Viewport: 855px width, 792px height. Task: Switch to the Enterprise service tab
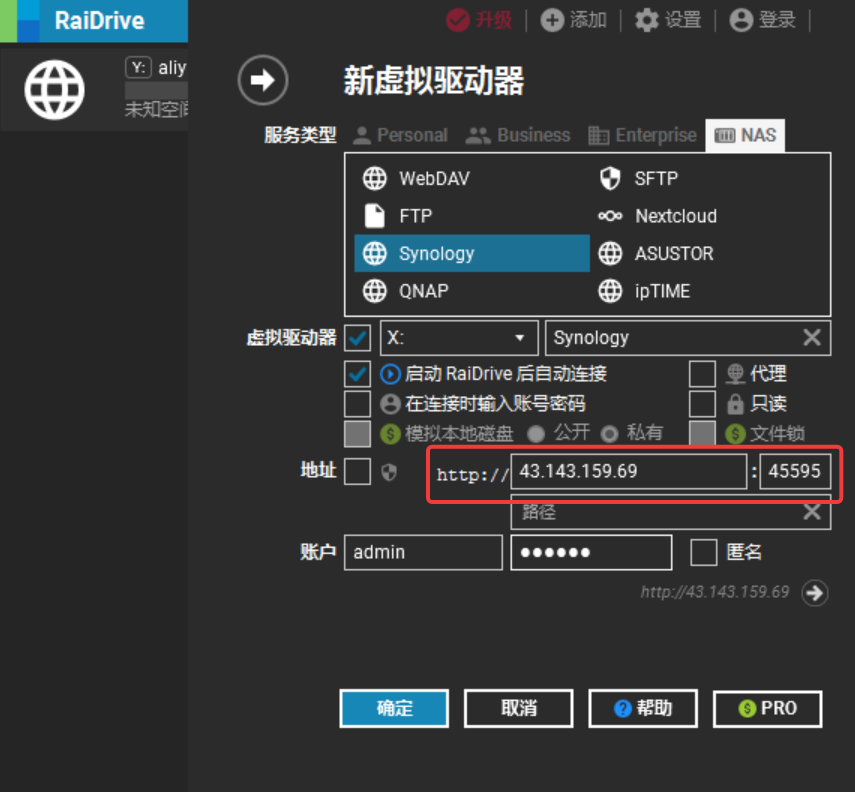642,135
